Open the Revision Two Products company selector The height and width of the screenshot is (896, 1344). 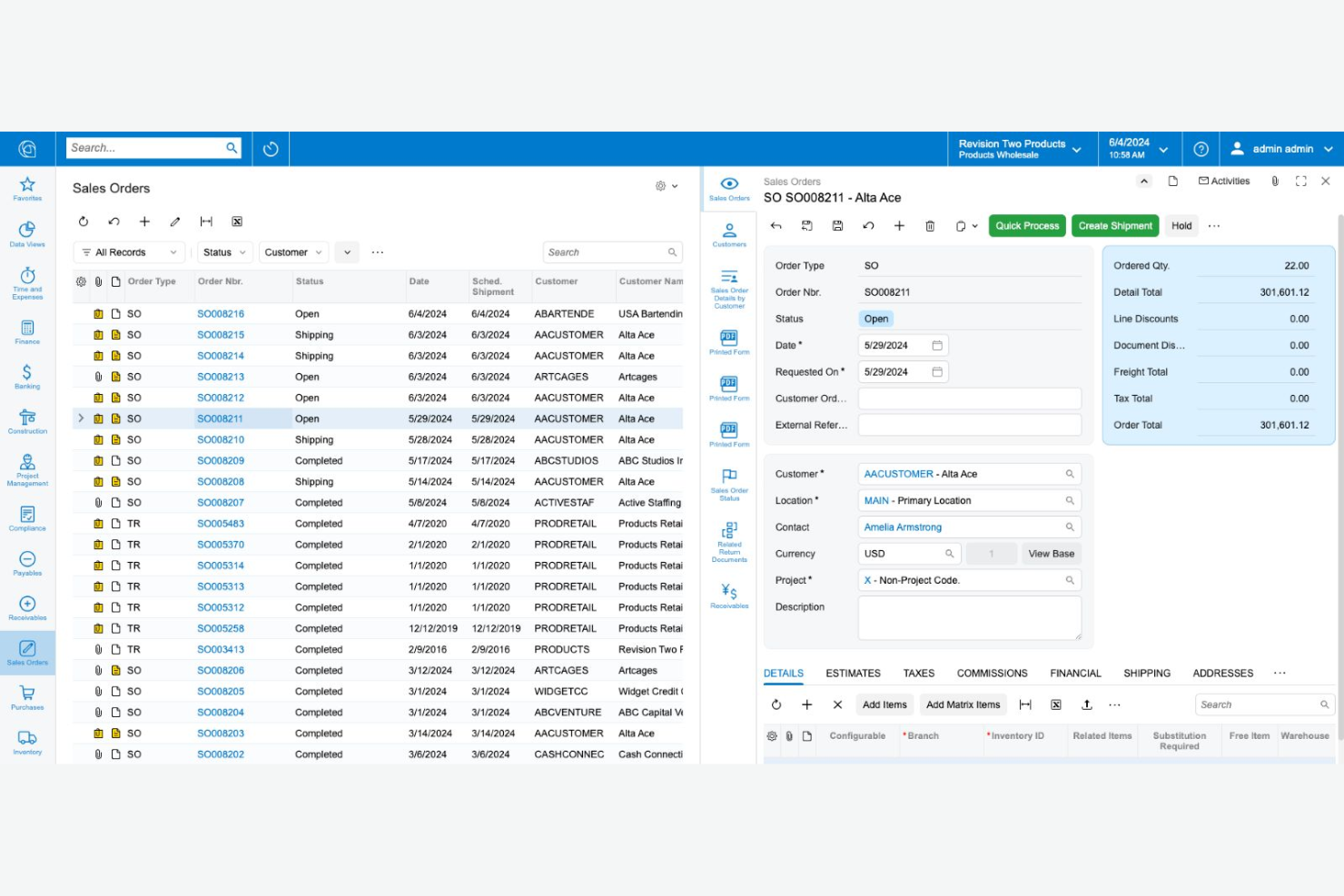click(1020, 149)
